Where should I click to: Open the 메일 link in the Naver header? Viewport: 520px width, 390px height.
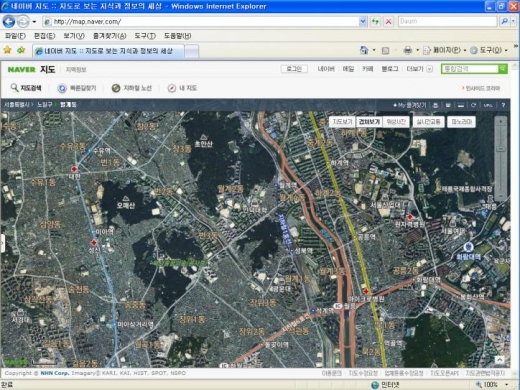(348, 69)
